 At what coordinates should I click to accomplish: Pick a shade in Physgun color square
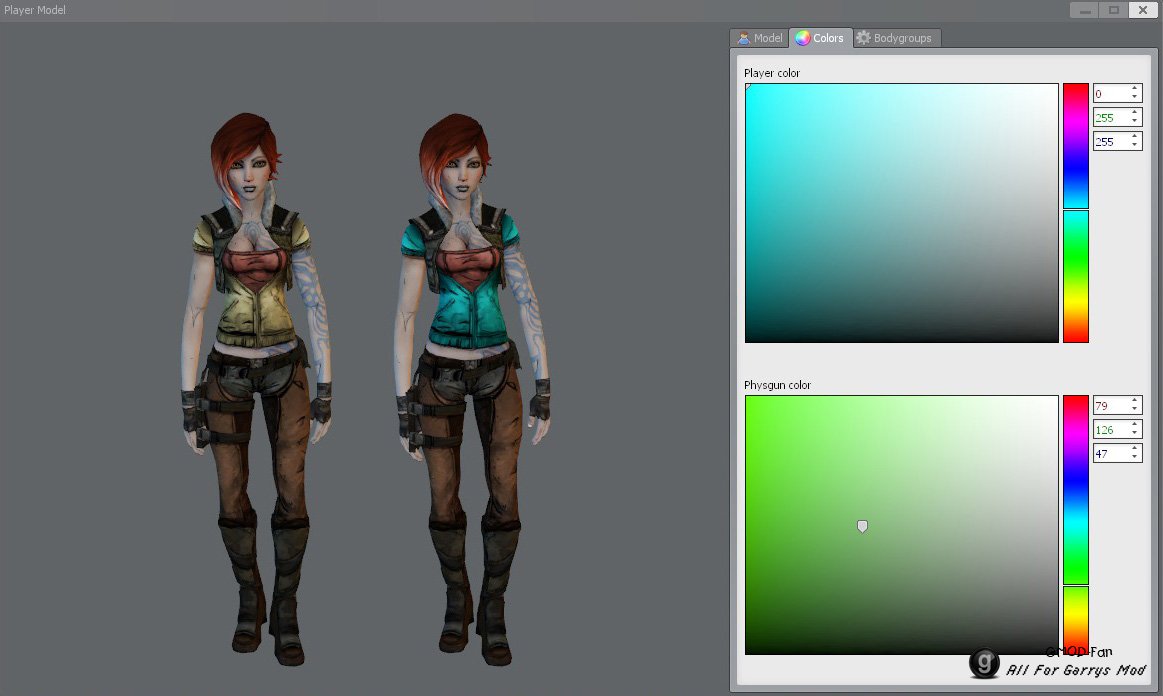point(901,525)
